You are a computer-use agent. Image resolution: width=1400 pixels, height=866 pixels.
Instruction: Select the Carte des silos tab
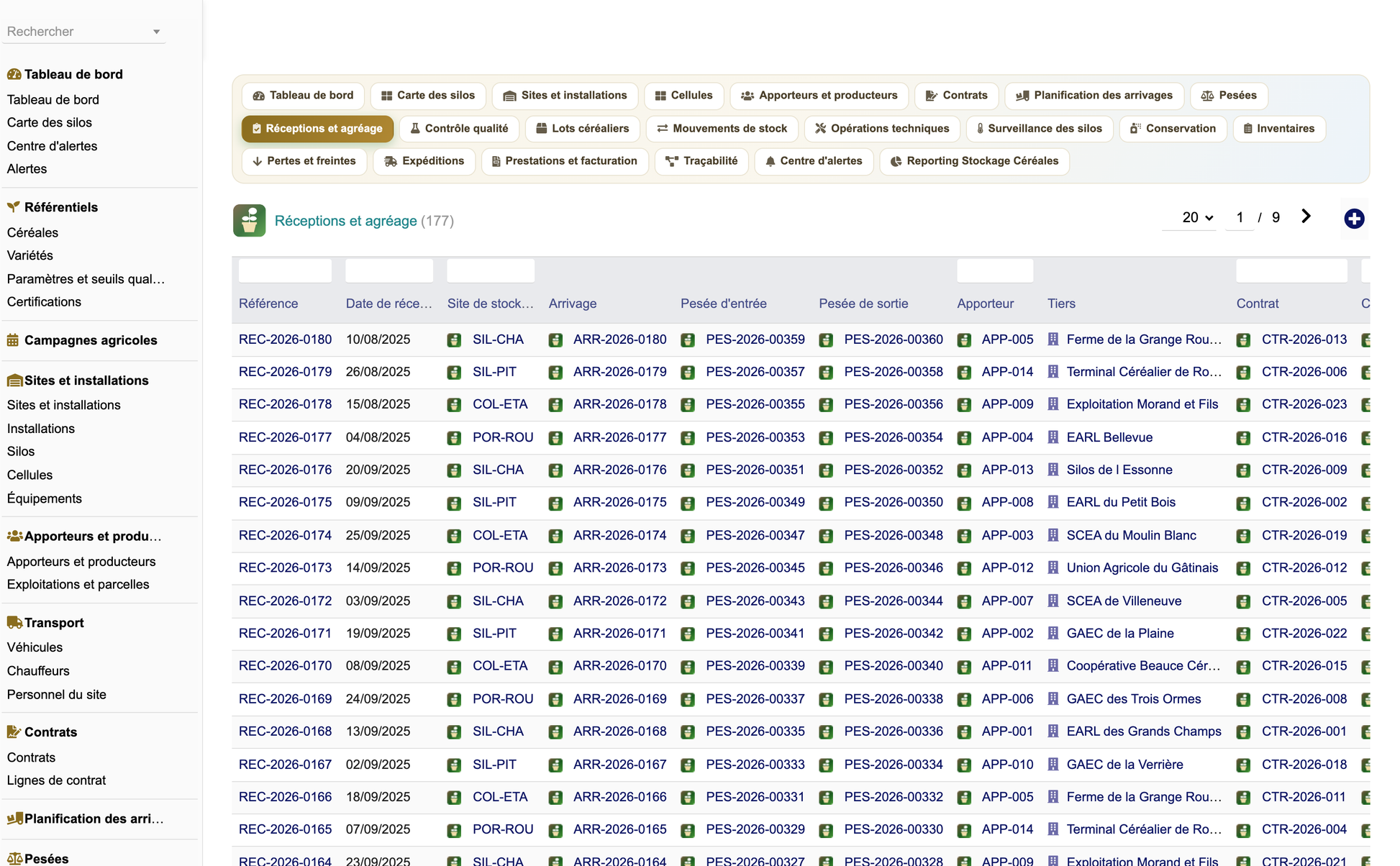[x=428, y=96]
